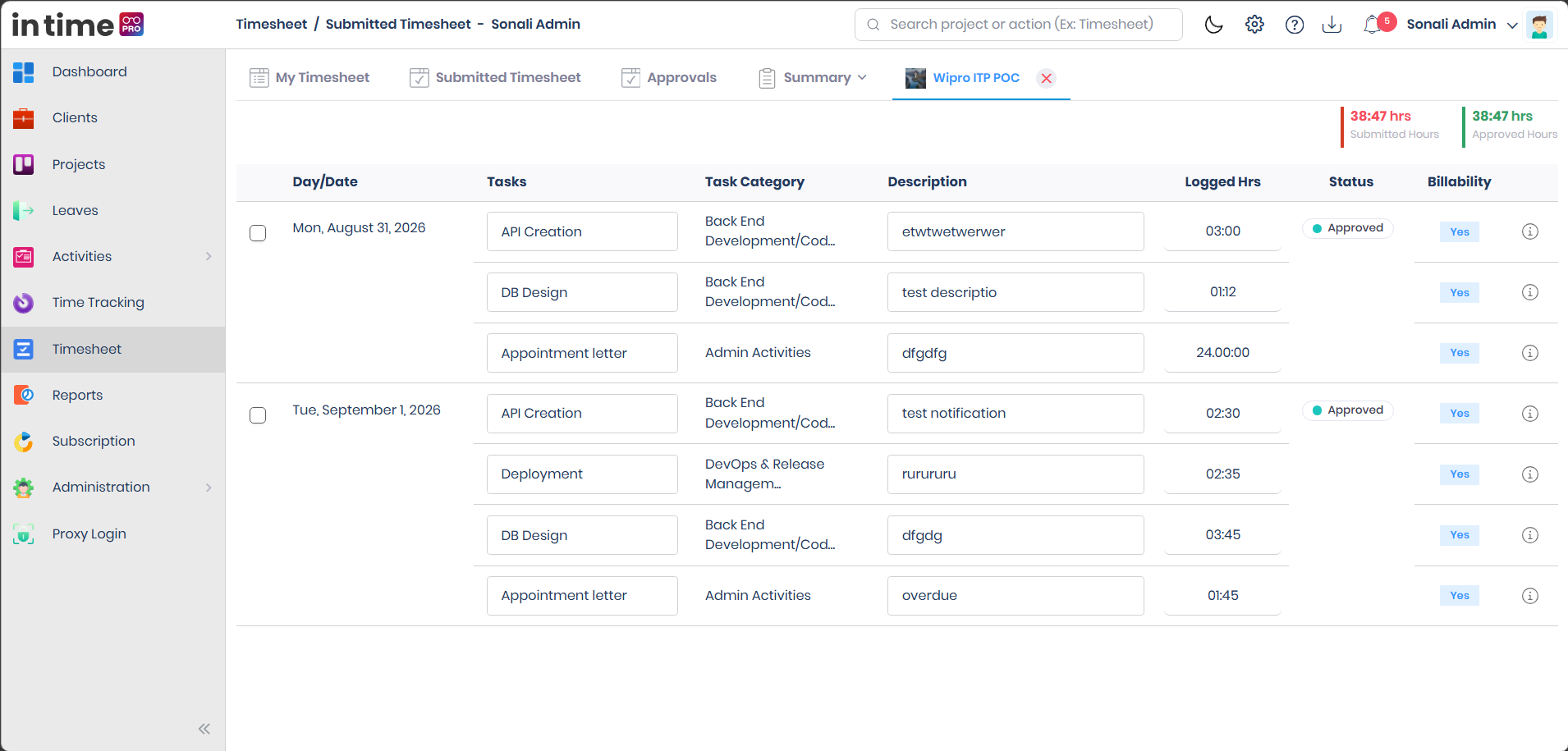1568x751 pixels.
Task: Open Timesheet icon in sidebar
Action: click(24, 350)
